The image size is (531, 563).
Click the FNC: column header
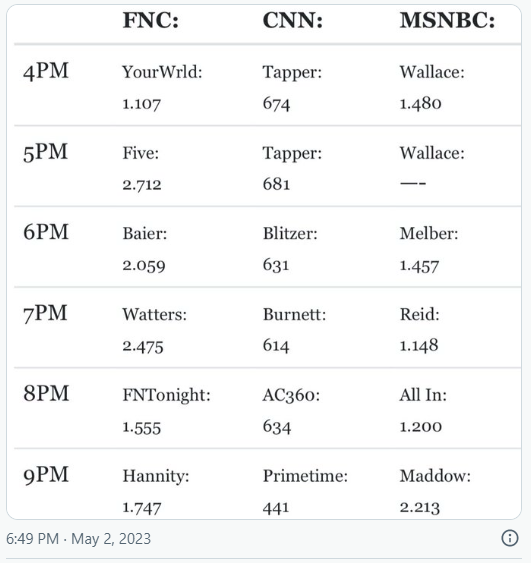click(151, 20)
